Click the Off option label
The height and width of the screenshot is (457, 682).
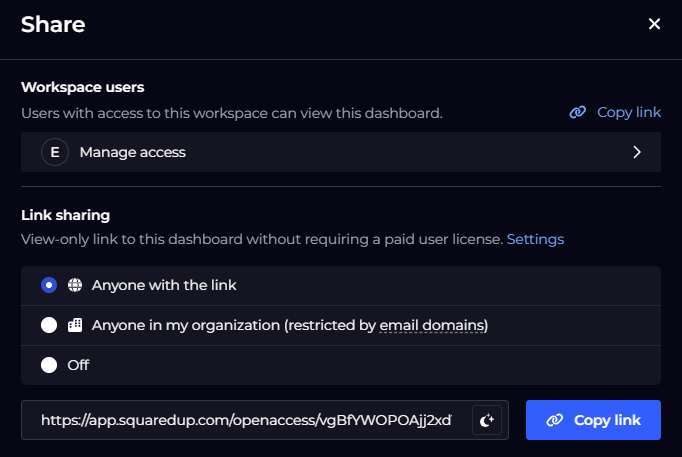click(x=78, y=365)
